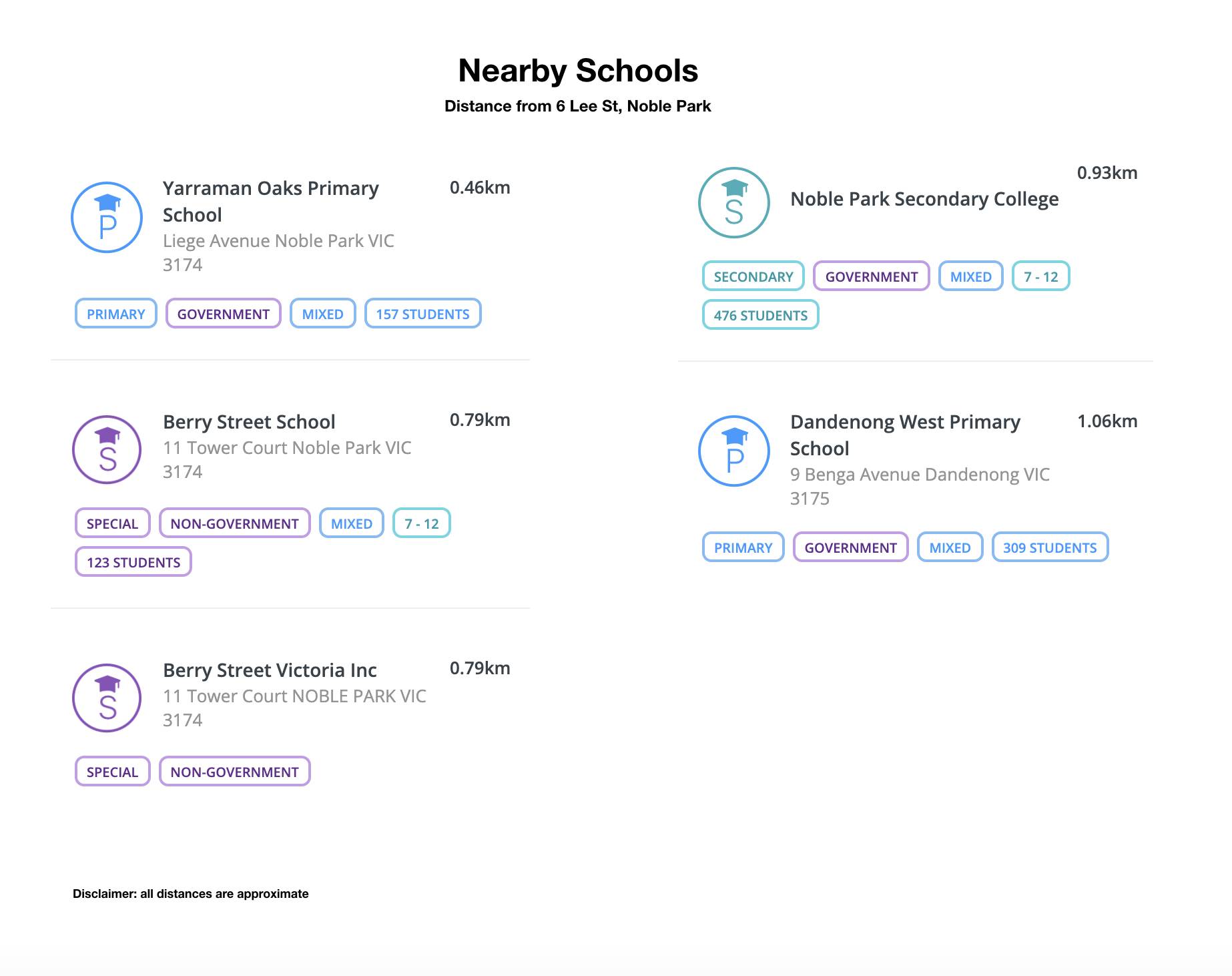
Task: Click the 309 STUDENTS badge
Action: click(1050, 547)
